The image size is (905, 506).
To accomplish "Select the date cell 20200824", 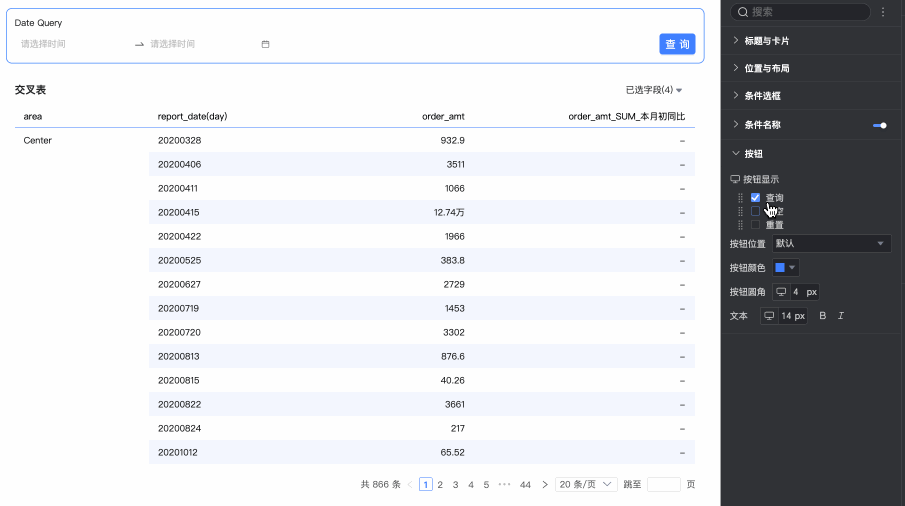I will [179, 429].
